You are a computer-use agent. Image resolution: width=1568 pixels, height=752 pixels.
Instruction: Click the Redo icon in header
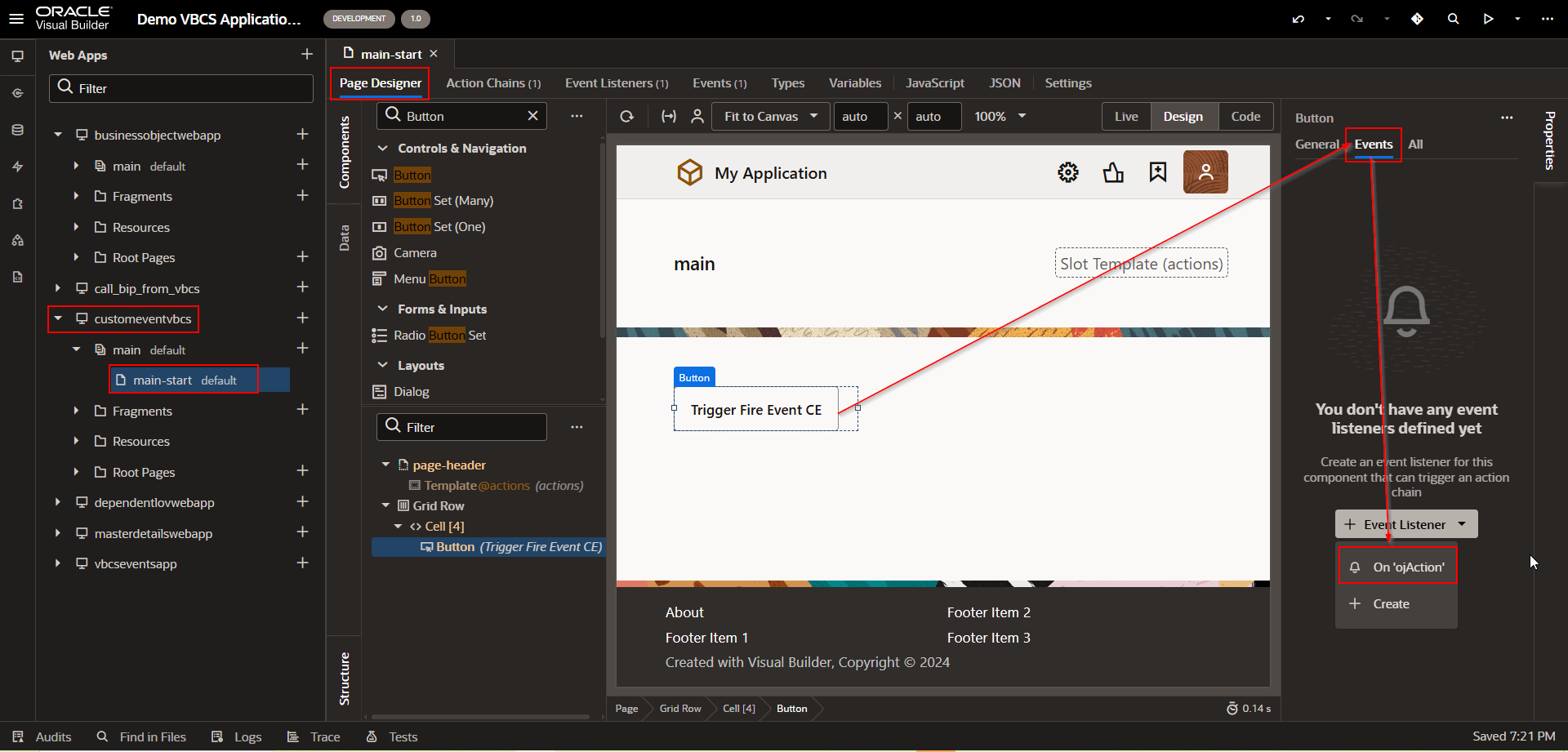(x=1357, y=18)
